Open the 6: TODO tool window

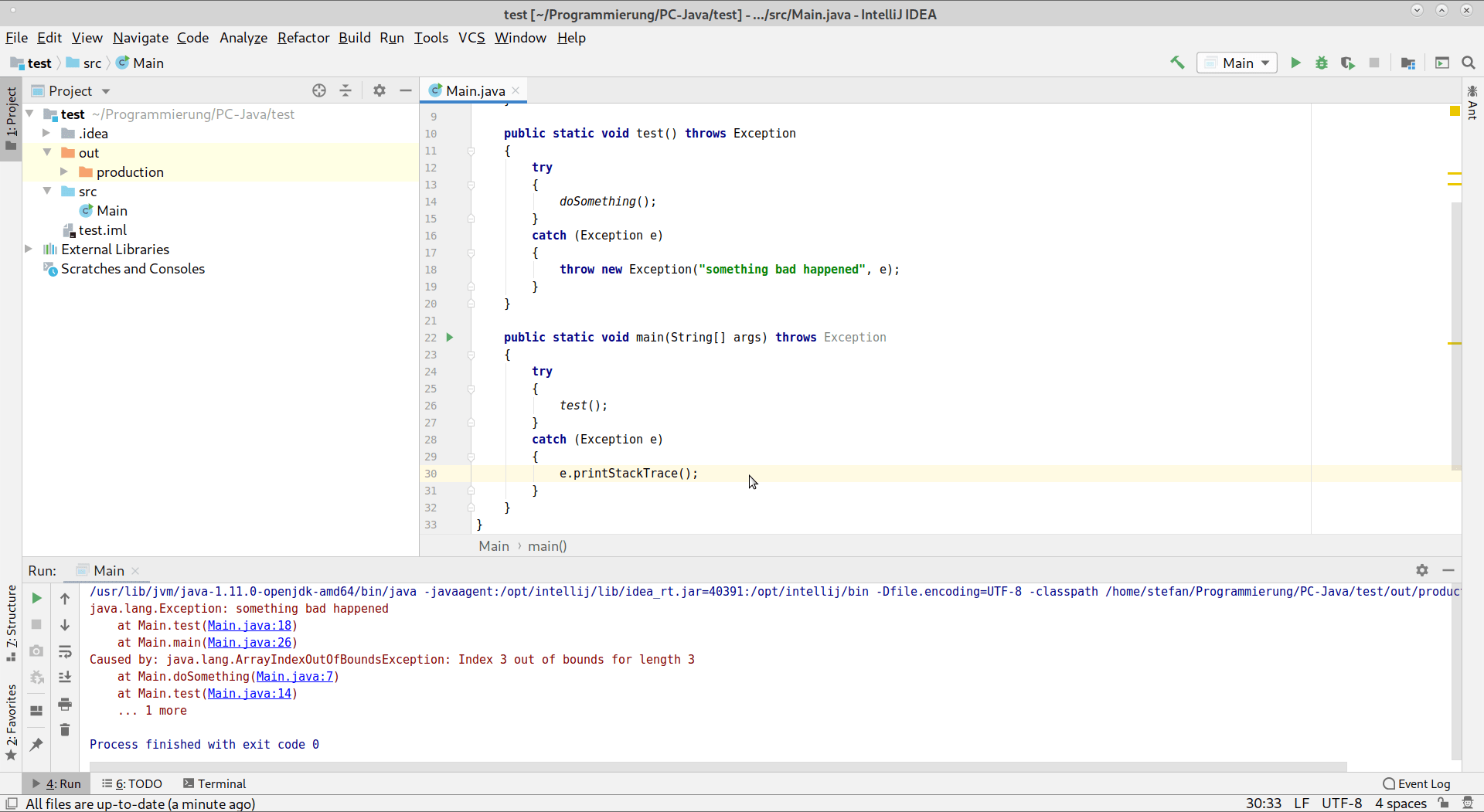click(x=132, y=783)
